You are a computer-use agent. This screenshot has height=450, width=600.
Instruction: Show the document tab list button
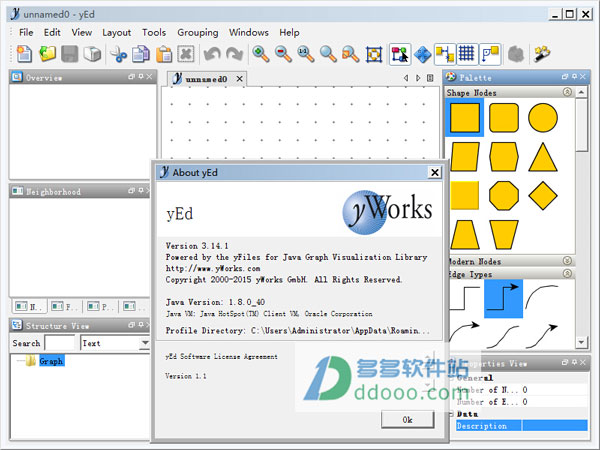pos(430,78)
